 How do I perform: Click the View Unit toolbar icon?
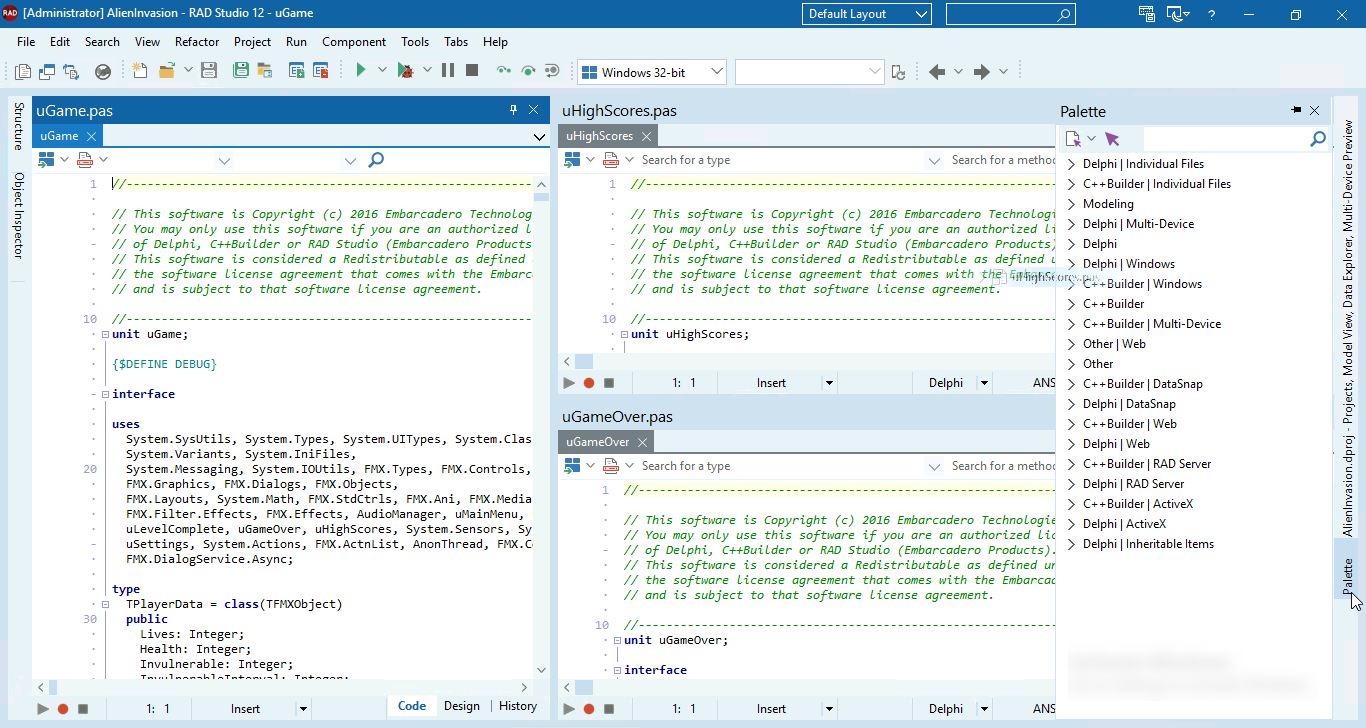pyautogui.click(x=23, y=71)
